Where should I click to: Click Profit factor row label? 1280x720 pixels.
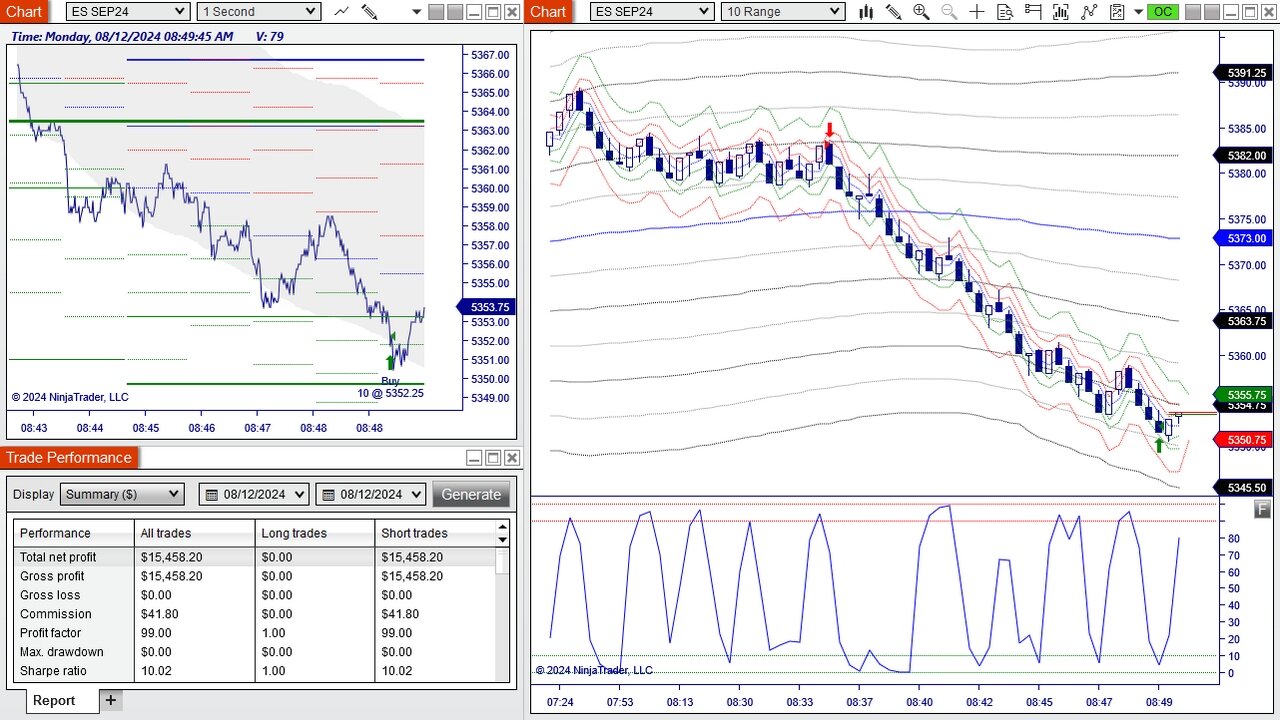click(x=51, y=633)
